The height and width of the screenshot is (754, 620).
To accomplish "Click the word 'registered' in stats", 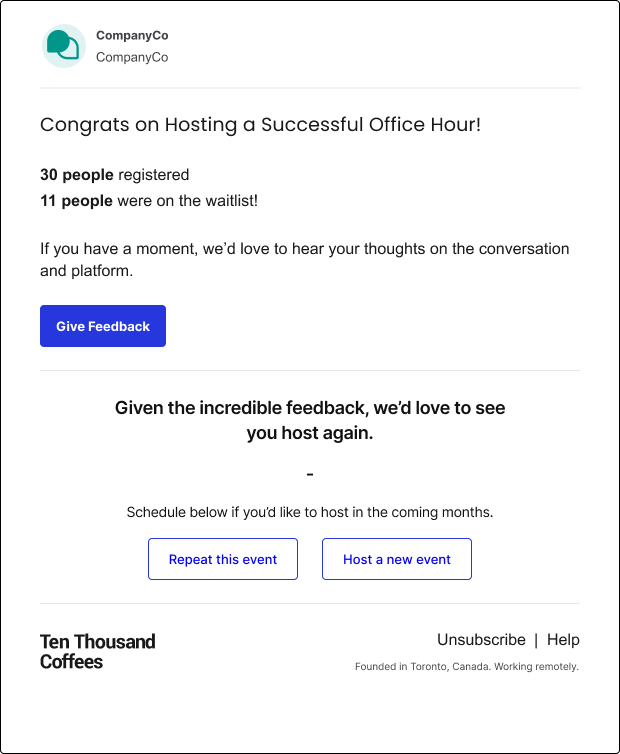I will pos(153,175).
